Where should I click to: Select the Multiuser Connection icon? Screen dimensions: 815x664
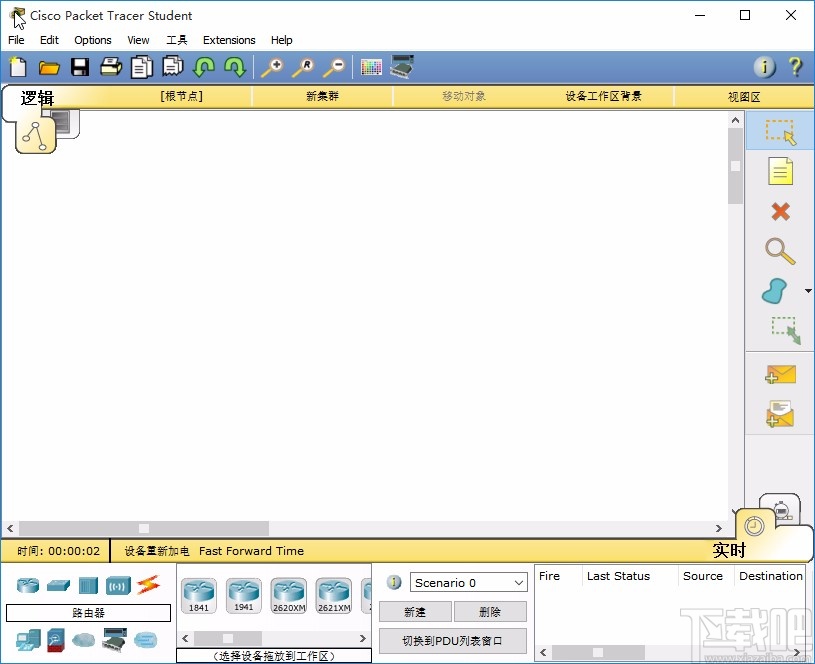(x=145, y=640)
